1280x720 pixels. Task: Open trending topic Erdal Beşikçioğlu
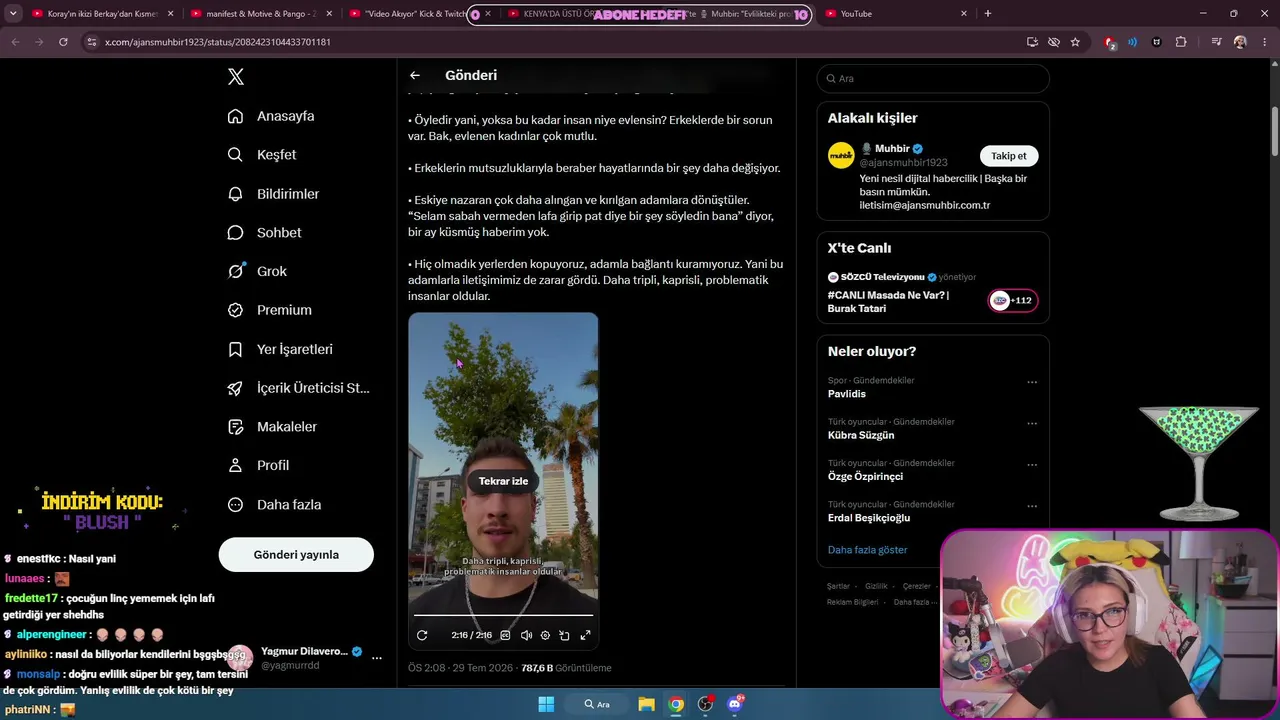pos(869,518)
